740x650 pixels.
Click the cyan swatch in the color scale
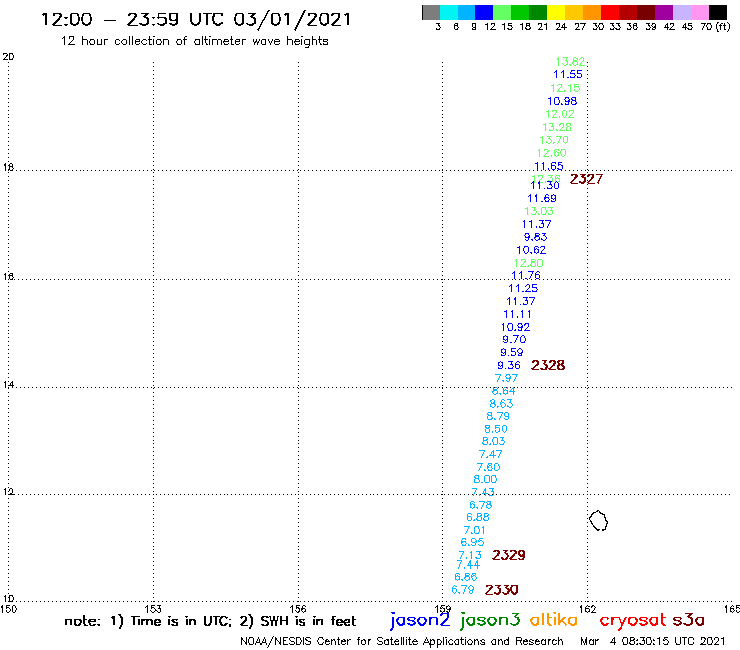(x=449, y=12)
